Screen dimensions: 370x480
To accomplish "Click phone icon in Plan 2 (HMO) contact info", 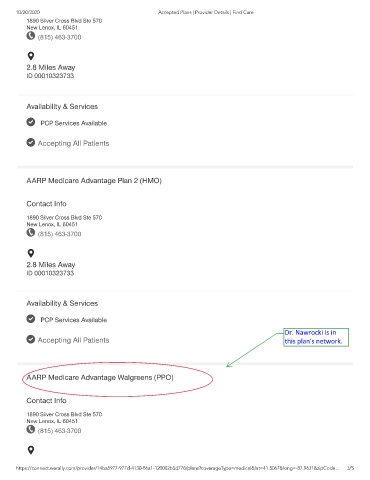I will pos(31,232).
